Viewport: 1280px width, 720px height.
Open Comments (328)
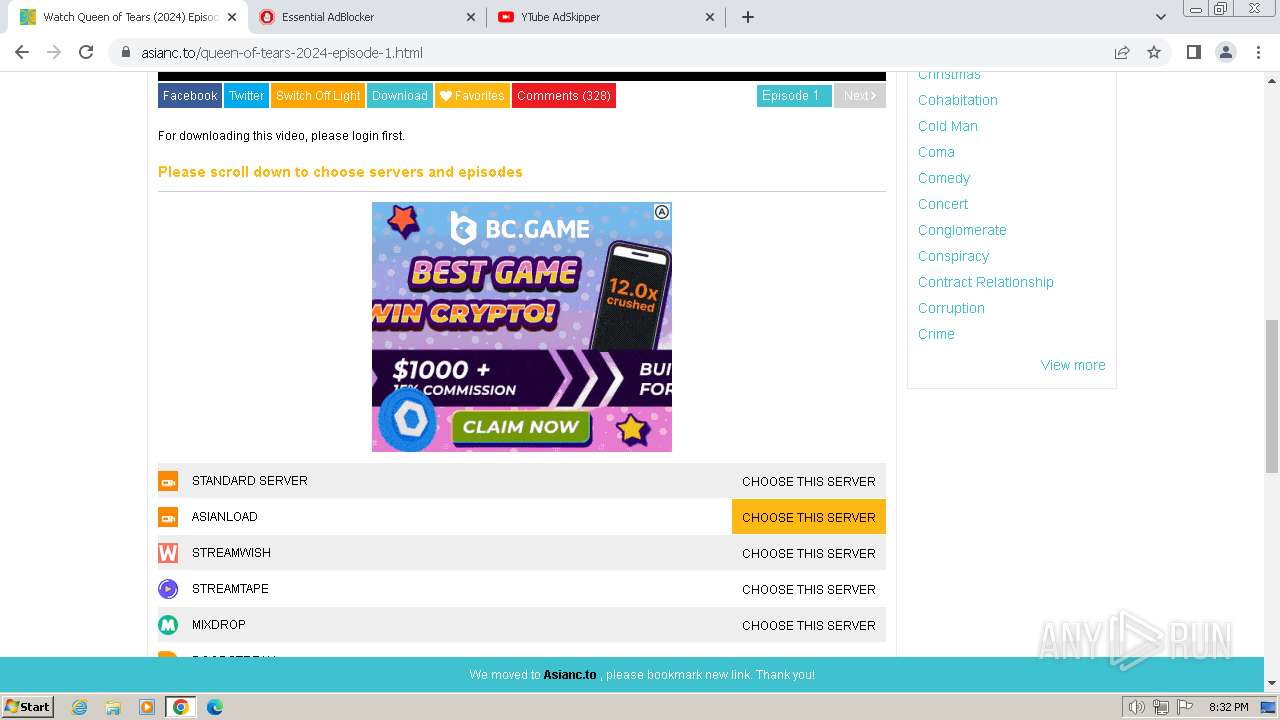click(x=564, y=96)
